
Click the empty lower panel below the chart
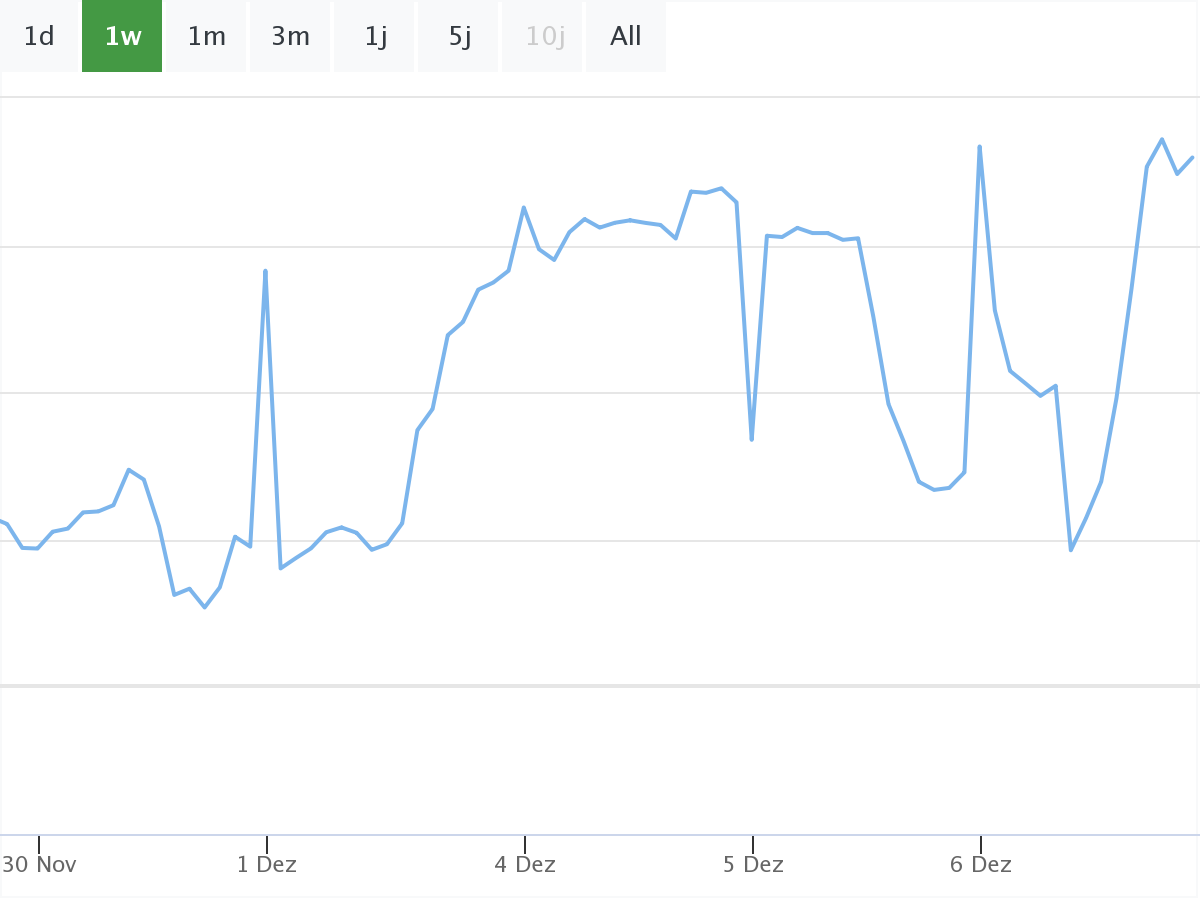coord(600,760)
